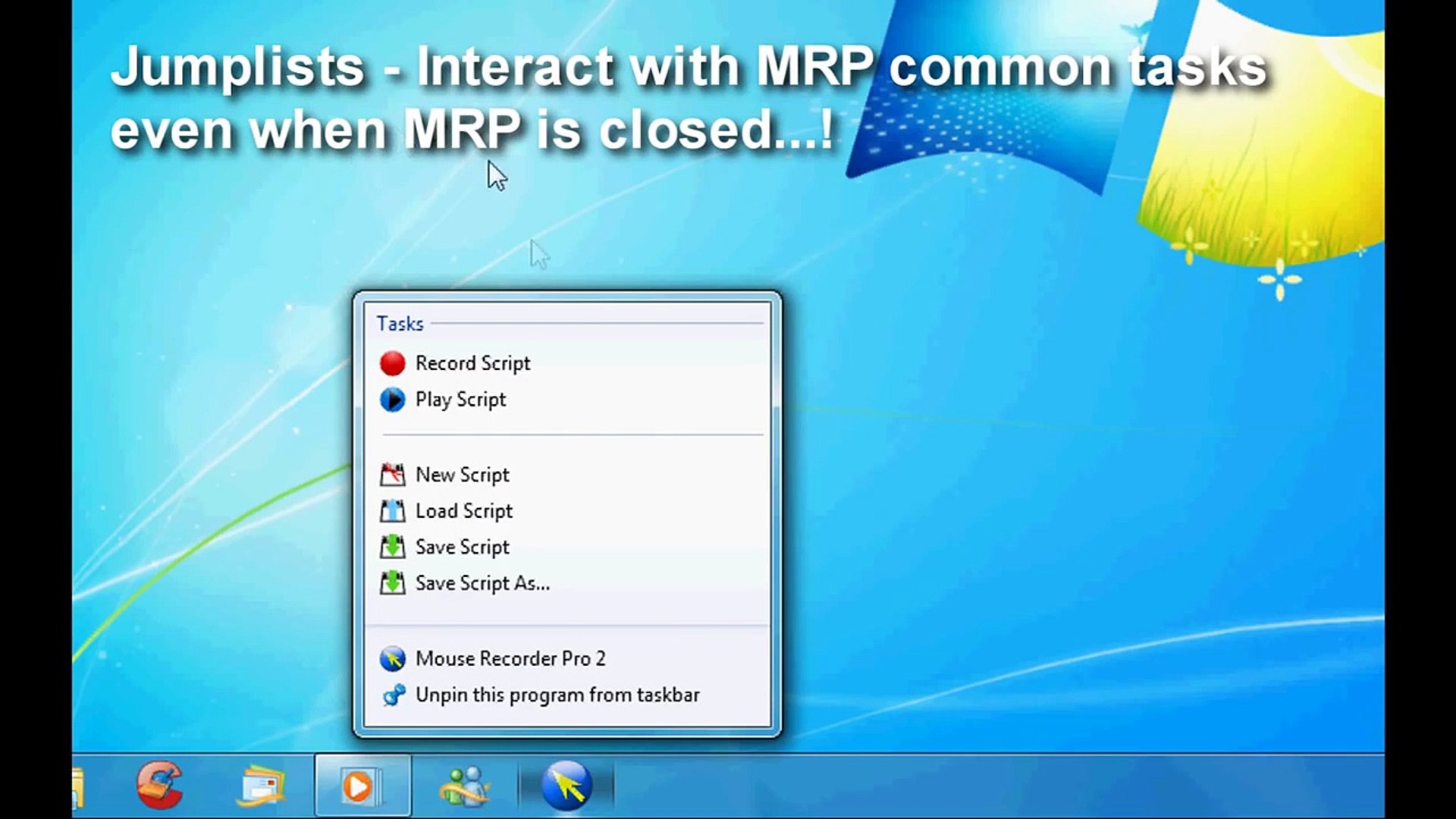This screenshot has height=819, width=1456.
Task: Click the red Record Script icon
Action: pos(392,363)
